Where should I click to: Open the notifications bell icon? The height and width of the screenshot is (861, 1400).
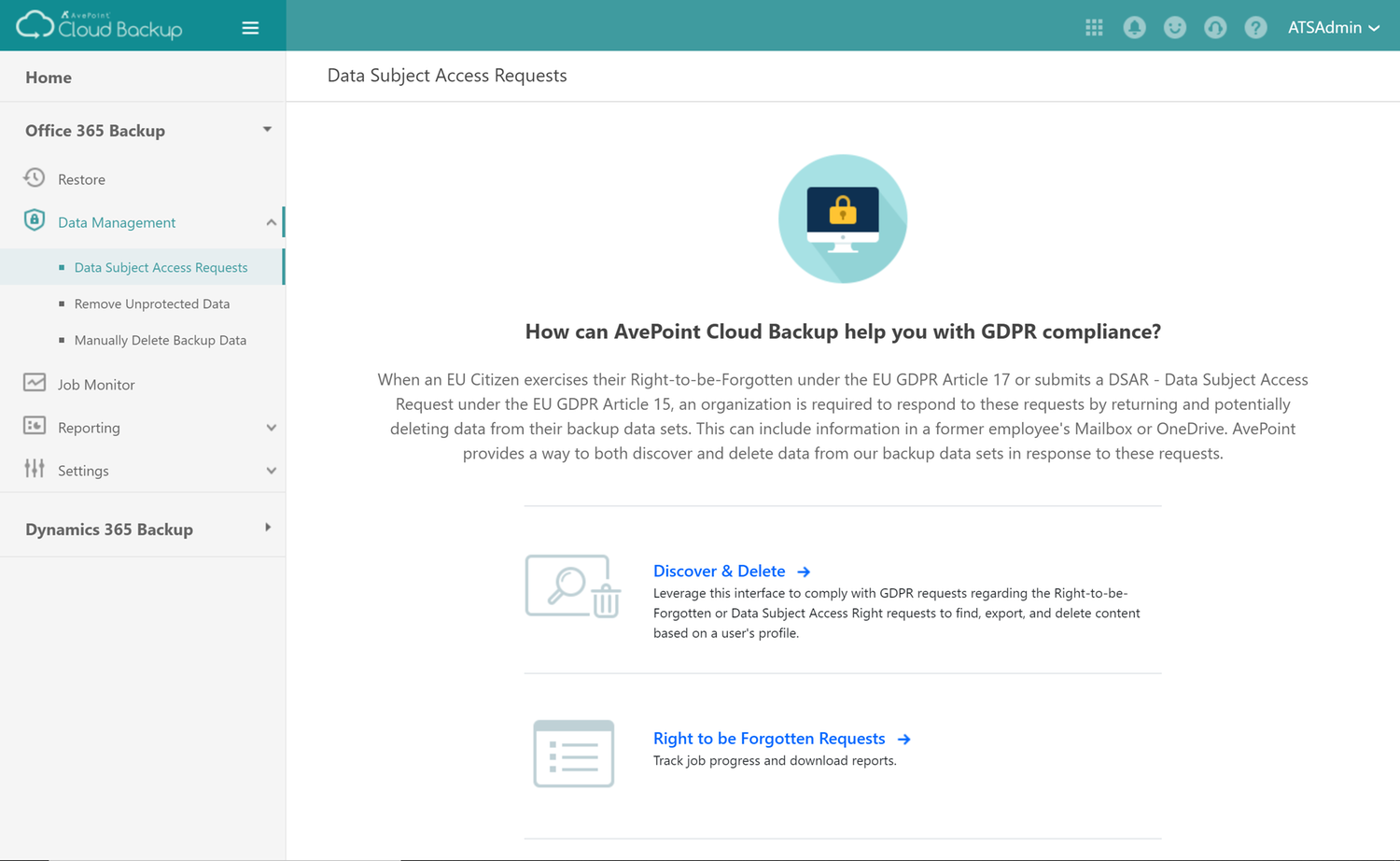coord(1134,27)
